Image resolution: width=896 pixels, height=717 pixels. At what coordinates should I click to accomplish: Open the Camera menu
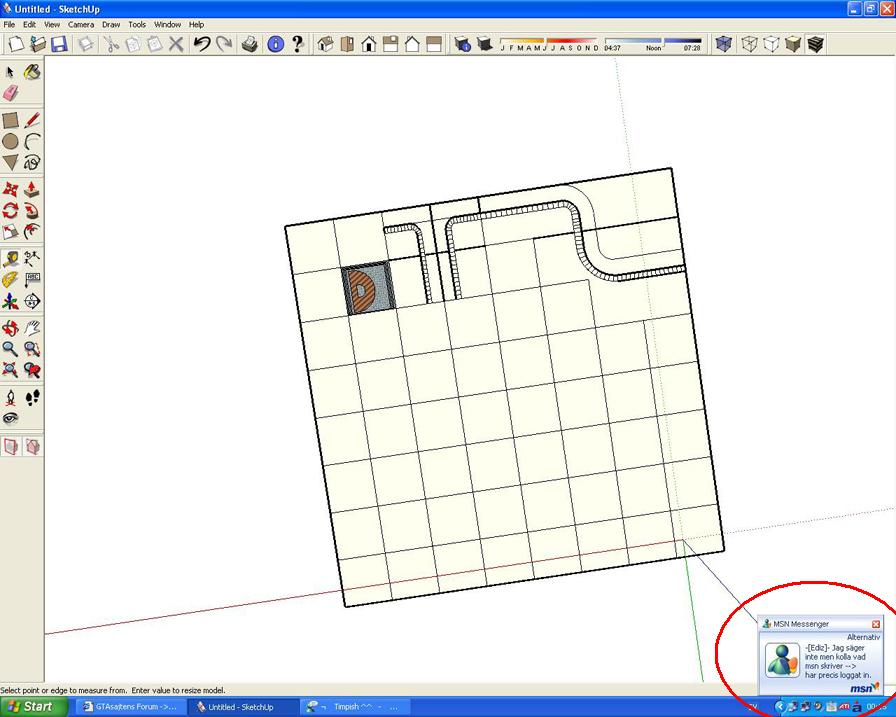81,25
